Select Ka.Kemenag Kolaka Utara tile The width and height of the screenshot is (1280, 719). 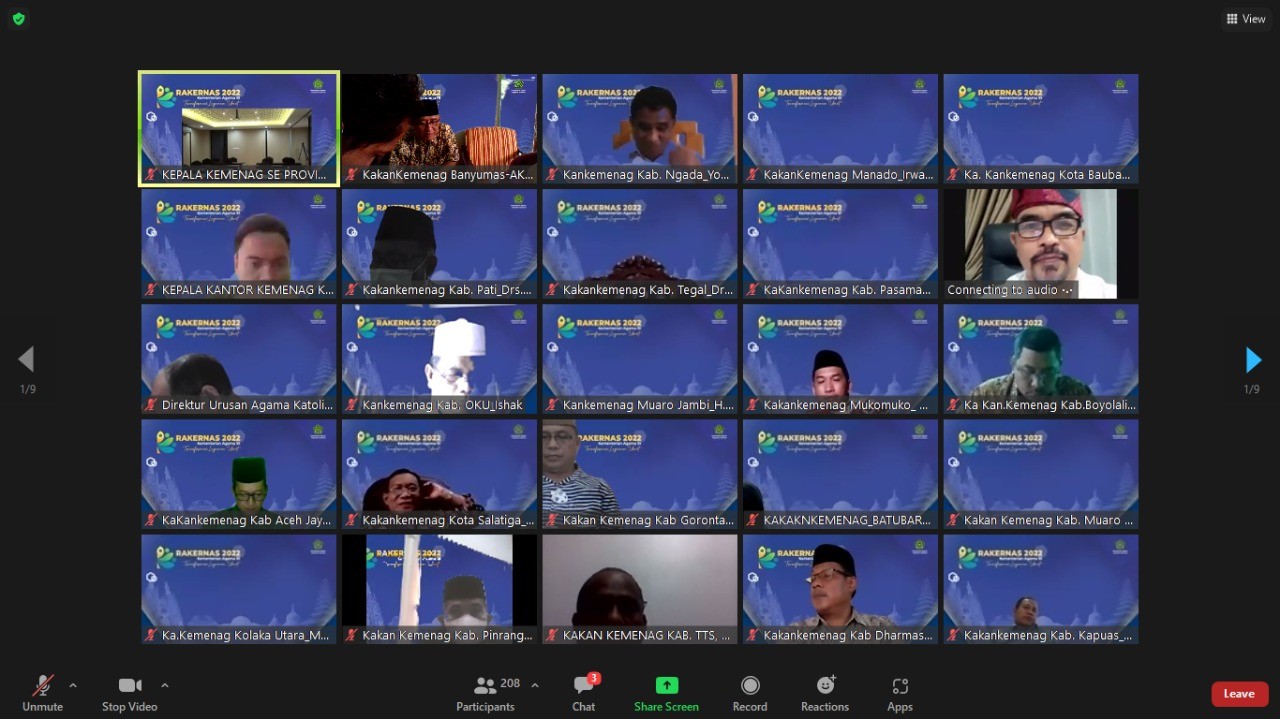[x=239, y=589]
